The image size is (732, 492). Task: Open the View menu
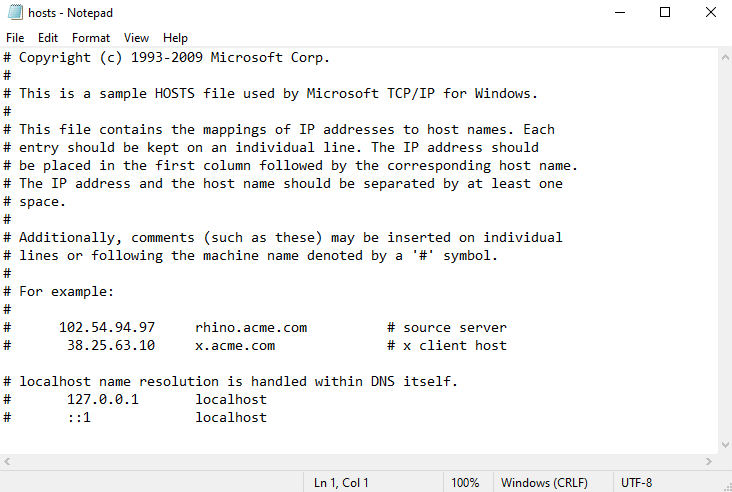pyautogui.click(x=137, y=38)
